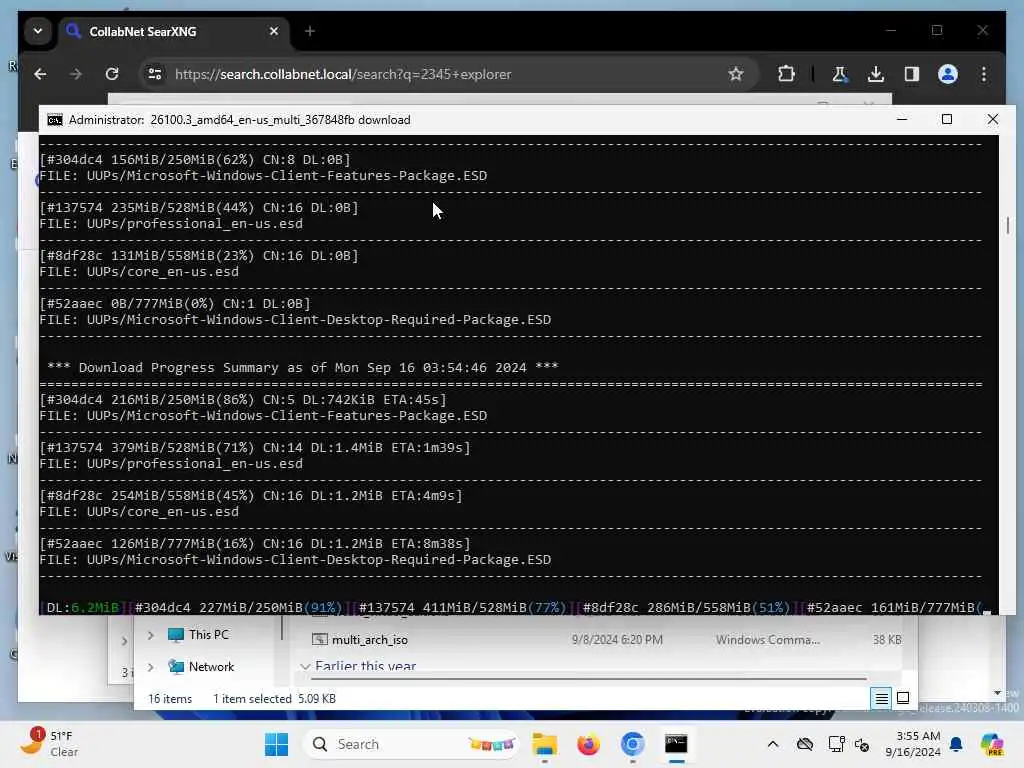Show browser downloads

876,74
